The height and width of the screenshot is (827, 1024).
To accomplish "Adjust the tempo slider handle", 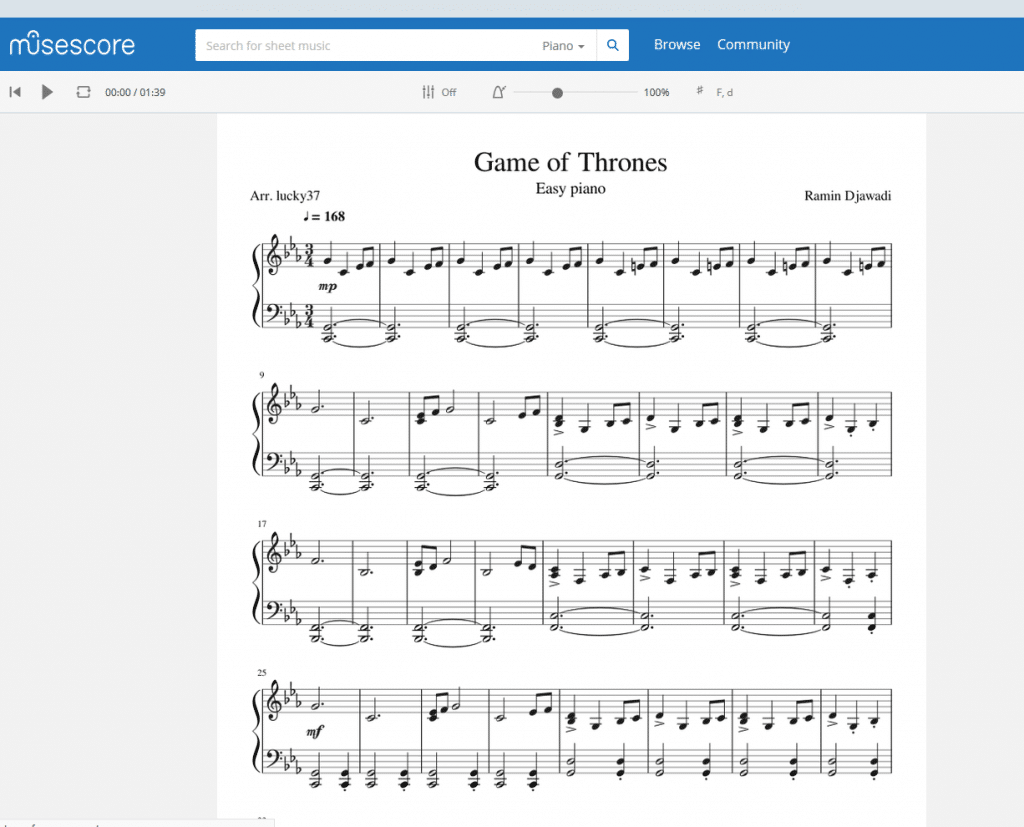I will coord(557,93).
